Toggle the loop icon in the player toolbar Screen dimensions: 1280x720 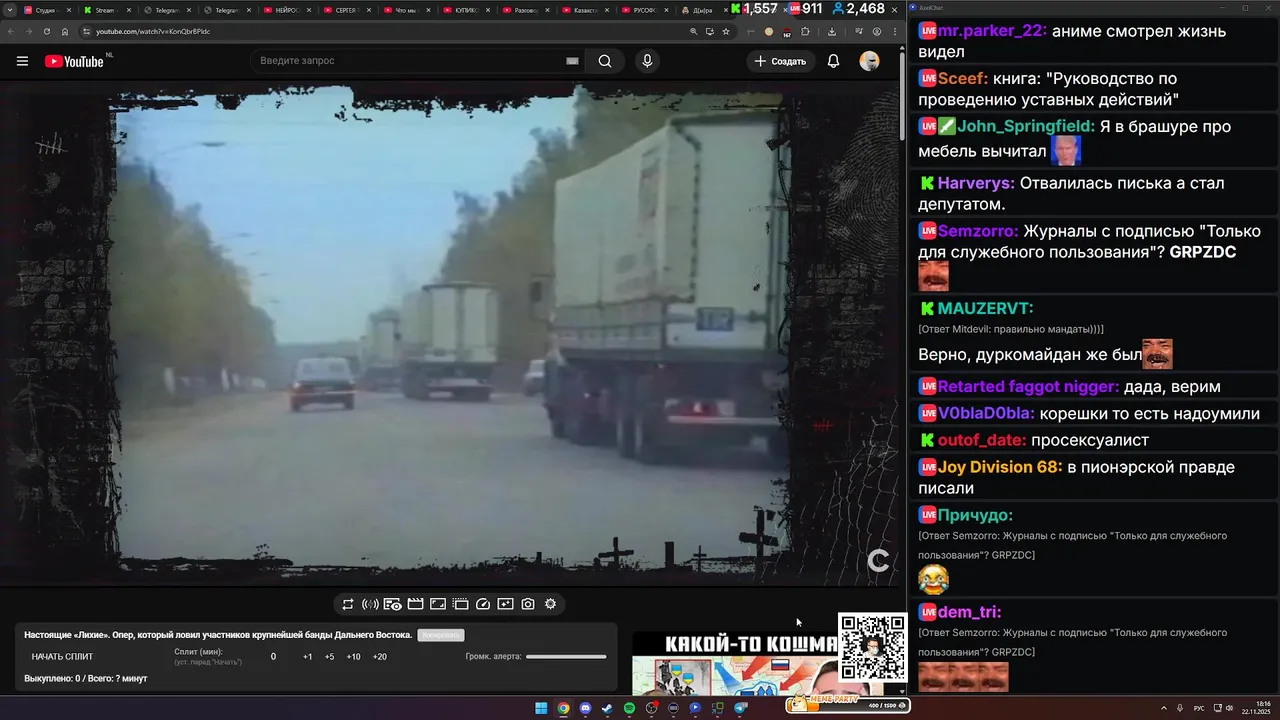[348, 604]
